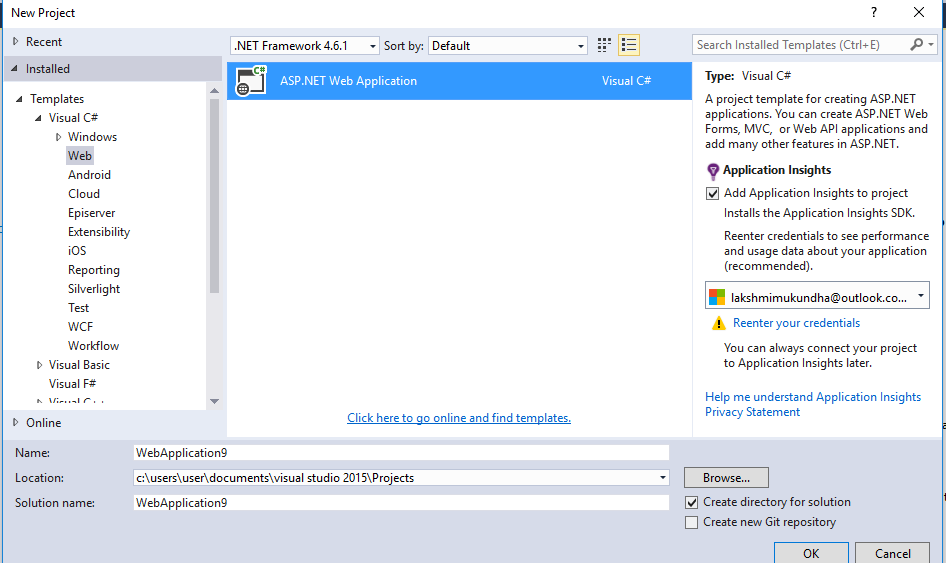Screen dimensions: 946x563
Task: Open Help me understand Application Insights link
Action: [813, 397]
